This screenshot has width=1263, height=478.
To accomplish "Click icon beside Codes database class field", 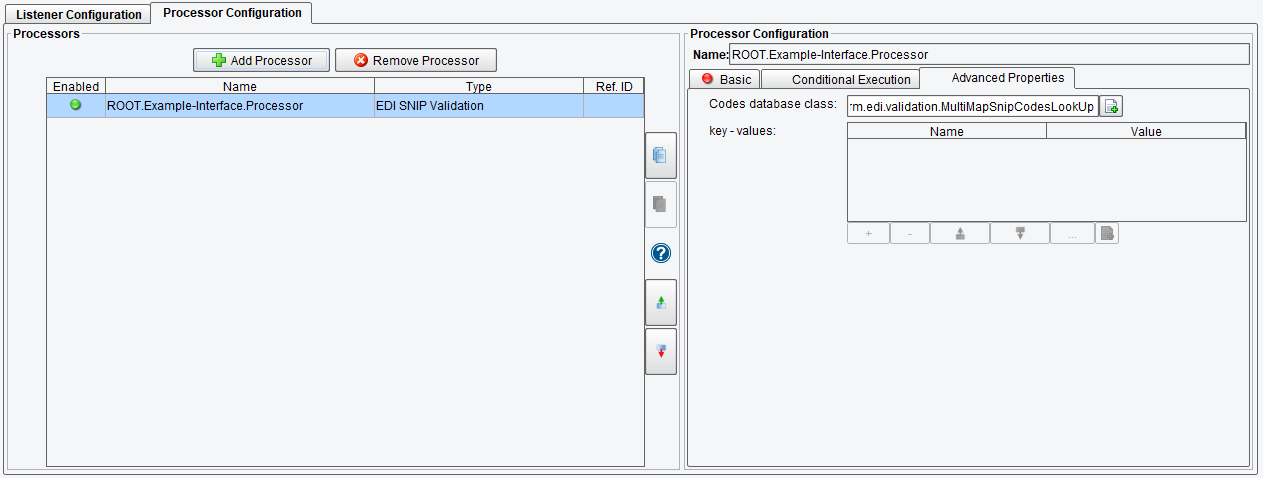I will 1112,106.
